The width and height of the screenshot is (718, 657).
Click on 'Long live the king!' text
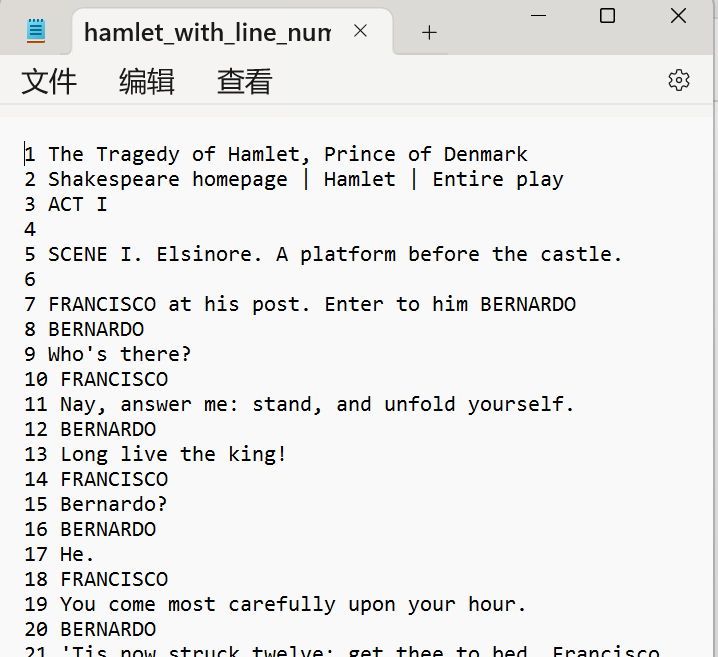[x=173, y=454]
